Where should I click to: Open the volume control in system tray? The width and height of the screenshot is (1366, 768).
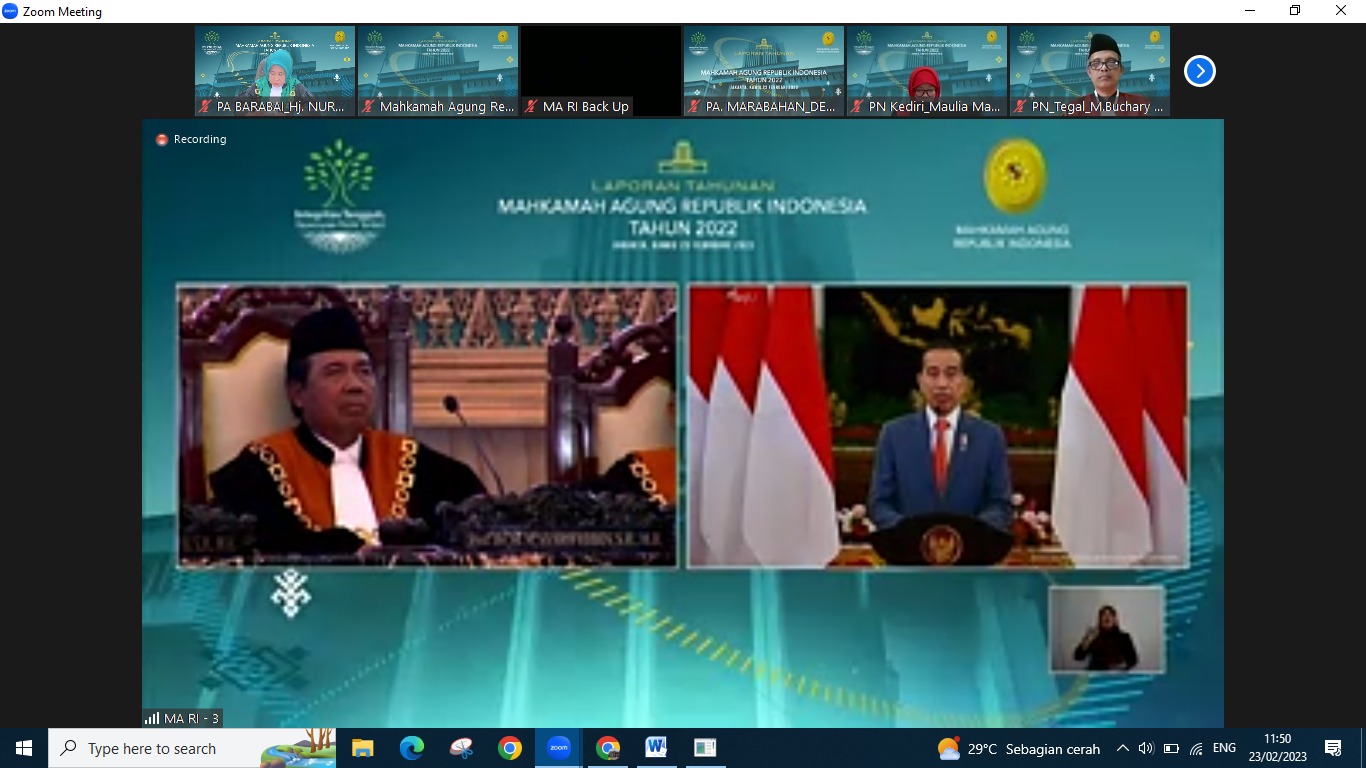point(1146,748)
